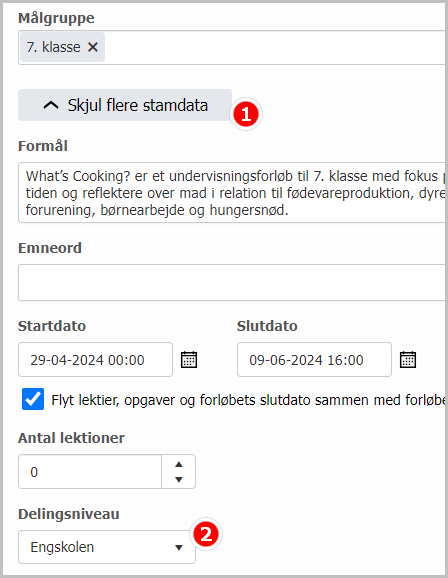The height and width of the screenshot is (578, 448).
Task: Select the 7. klasse tag label
Action: [x=53, y=47]
